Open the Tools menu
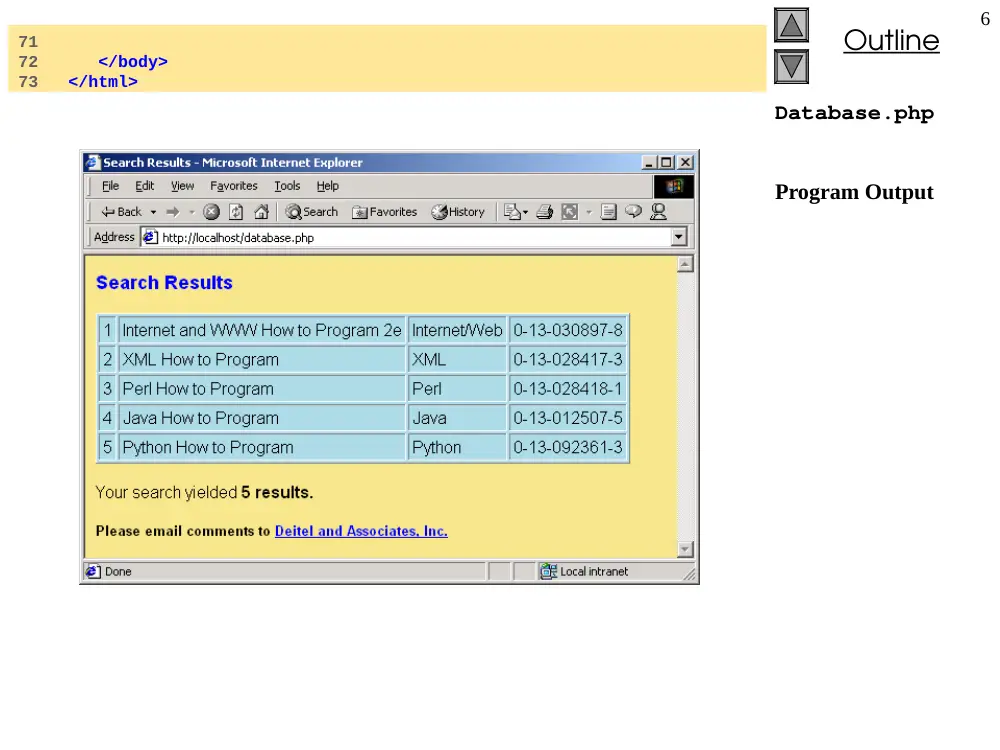Screen dimensions: 1000x750 [x=287, y=186]
